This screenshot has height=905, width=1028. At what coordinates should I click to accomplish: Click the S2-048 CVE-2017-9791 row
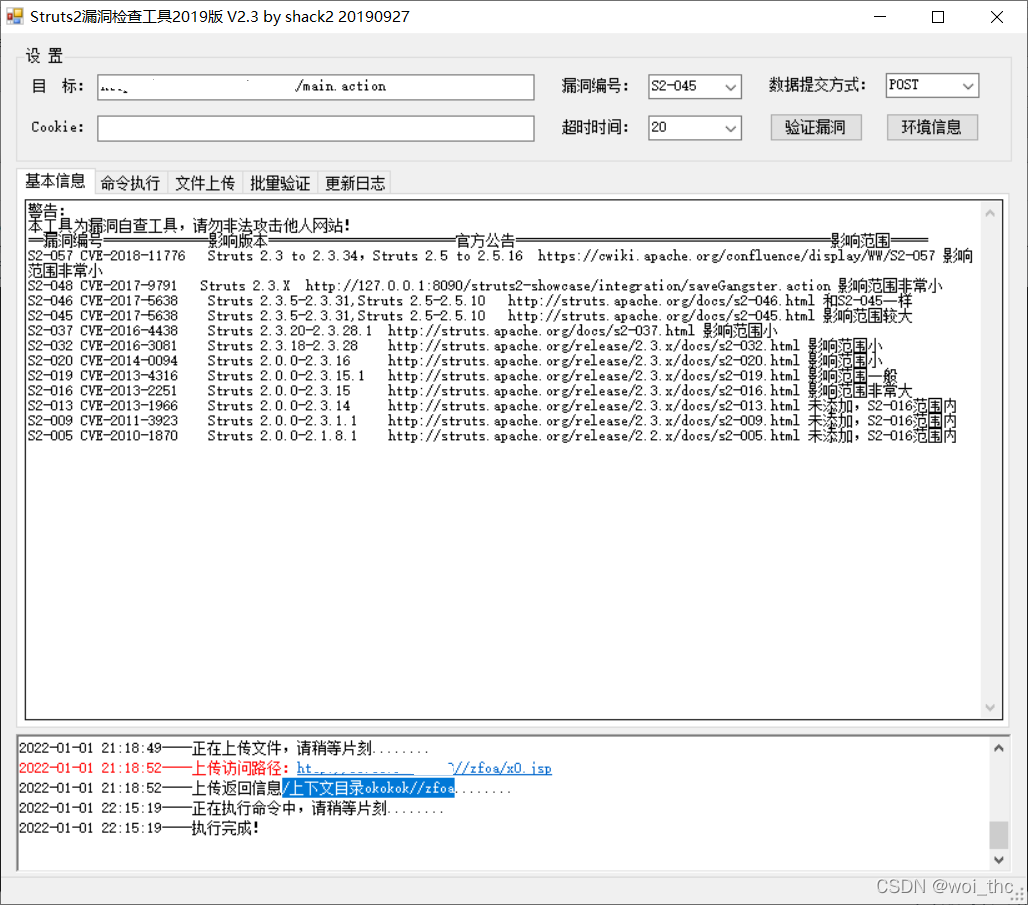[x=485, y=286]
